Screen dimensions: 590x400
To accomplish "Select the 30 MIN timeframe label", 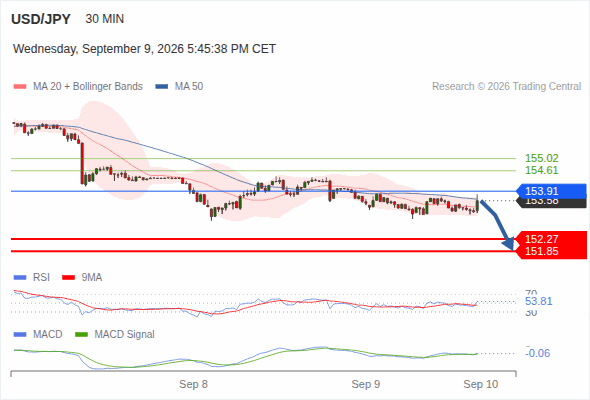I will tap(105, 19).
